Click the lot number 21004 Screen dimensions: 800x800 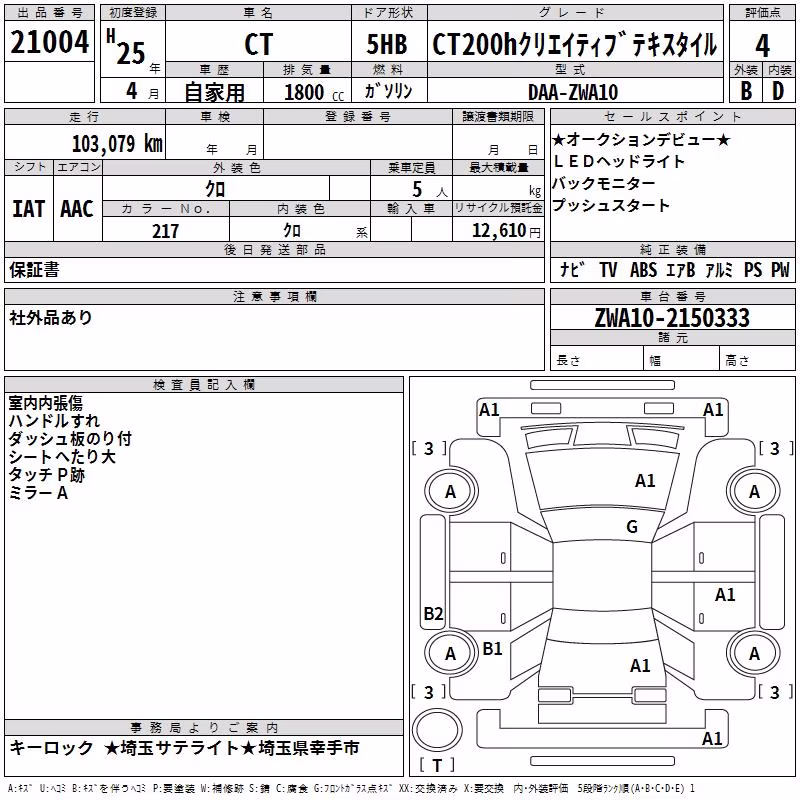49,42
